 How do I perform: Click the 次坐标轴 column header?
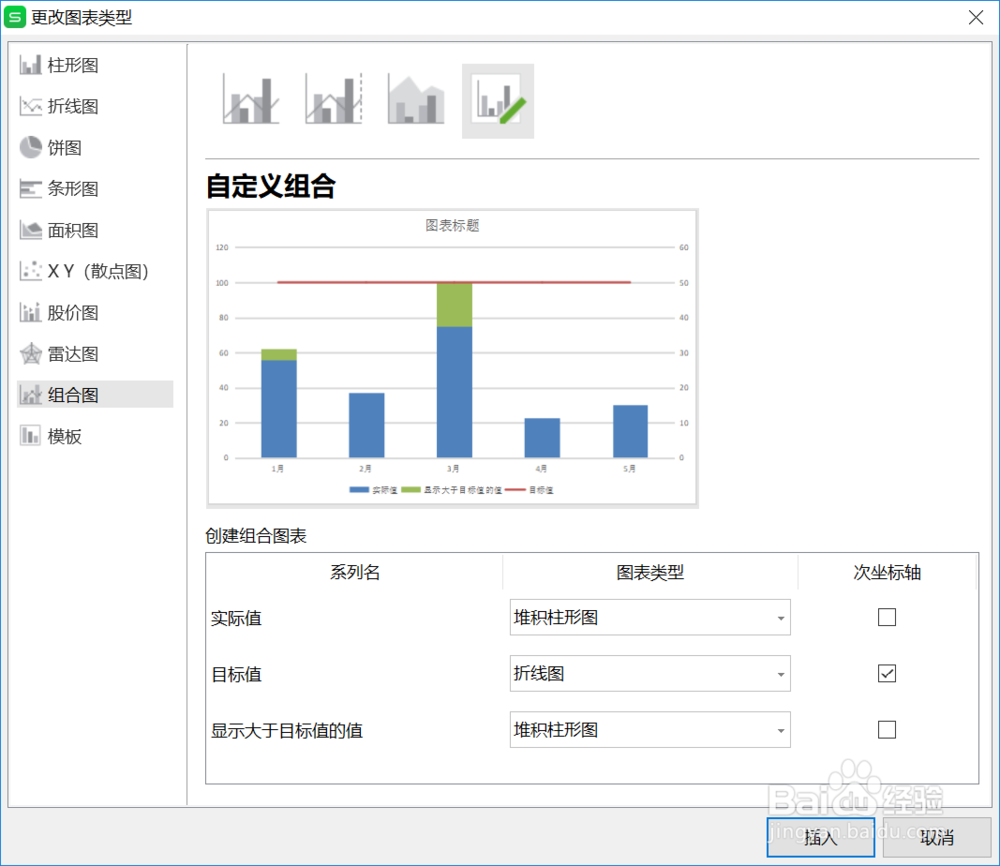coord(886,572)
